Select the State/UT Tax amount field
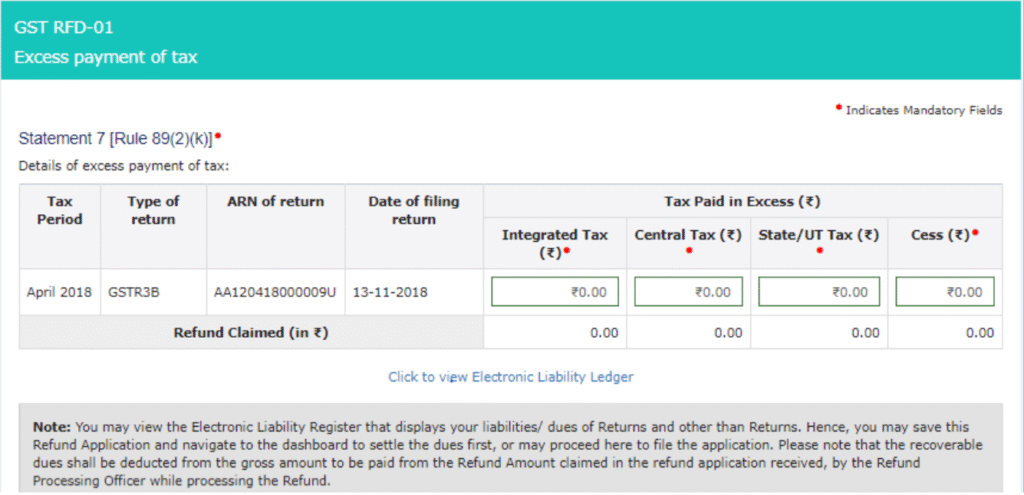Screen dimensions: 1024x495 pyautogui.click(x=819, y=292)
